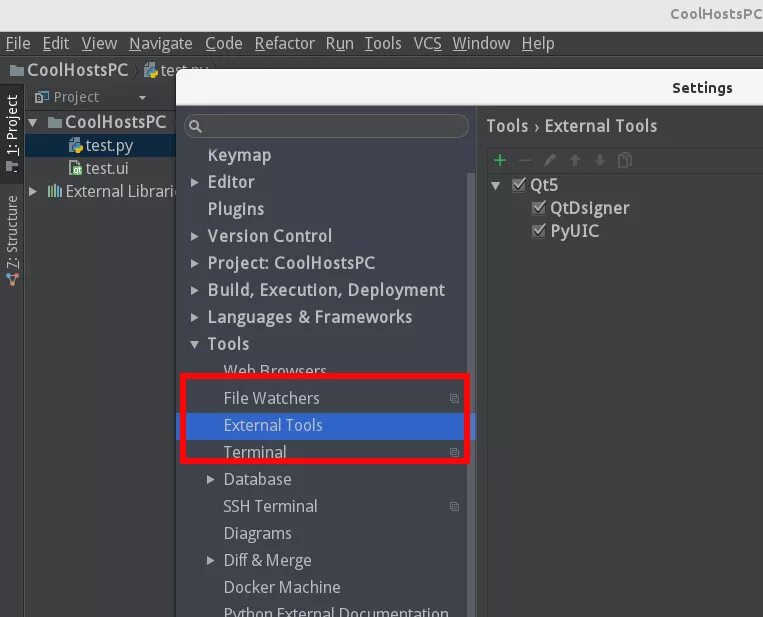Collapse the Tools settings section
Screen dimensions: 763x617
pos(195,344)
